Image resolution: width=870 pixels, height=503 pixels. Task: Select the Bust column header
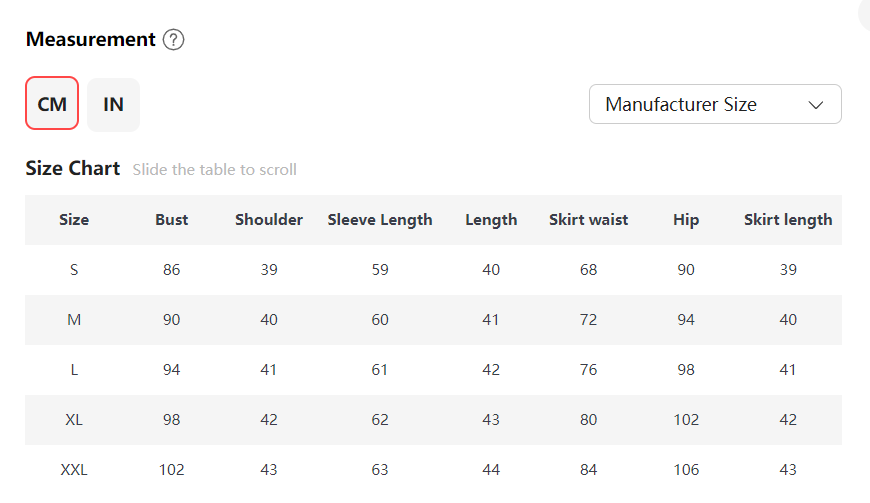(172, 220)
